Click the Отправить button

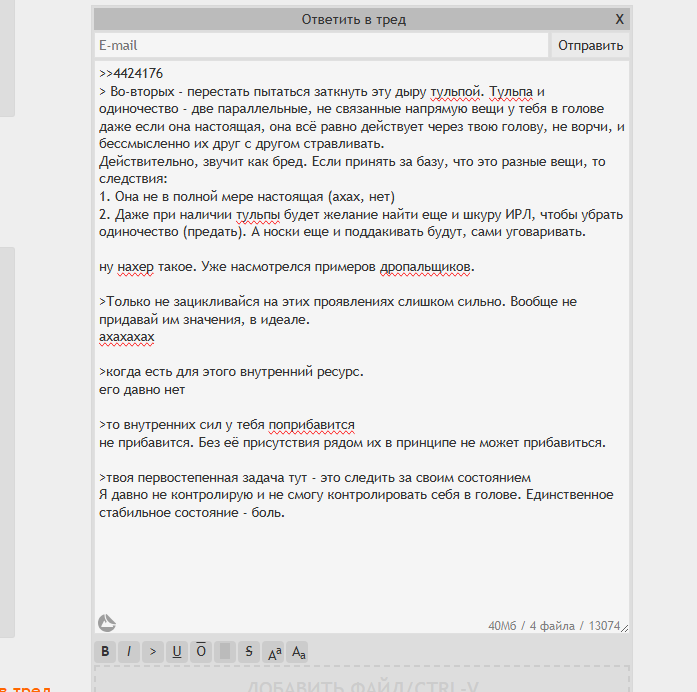tap(590, 45)
